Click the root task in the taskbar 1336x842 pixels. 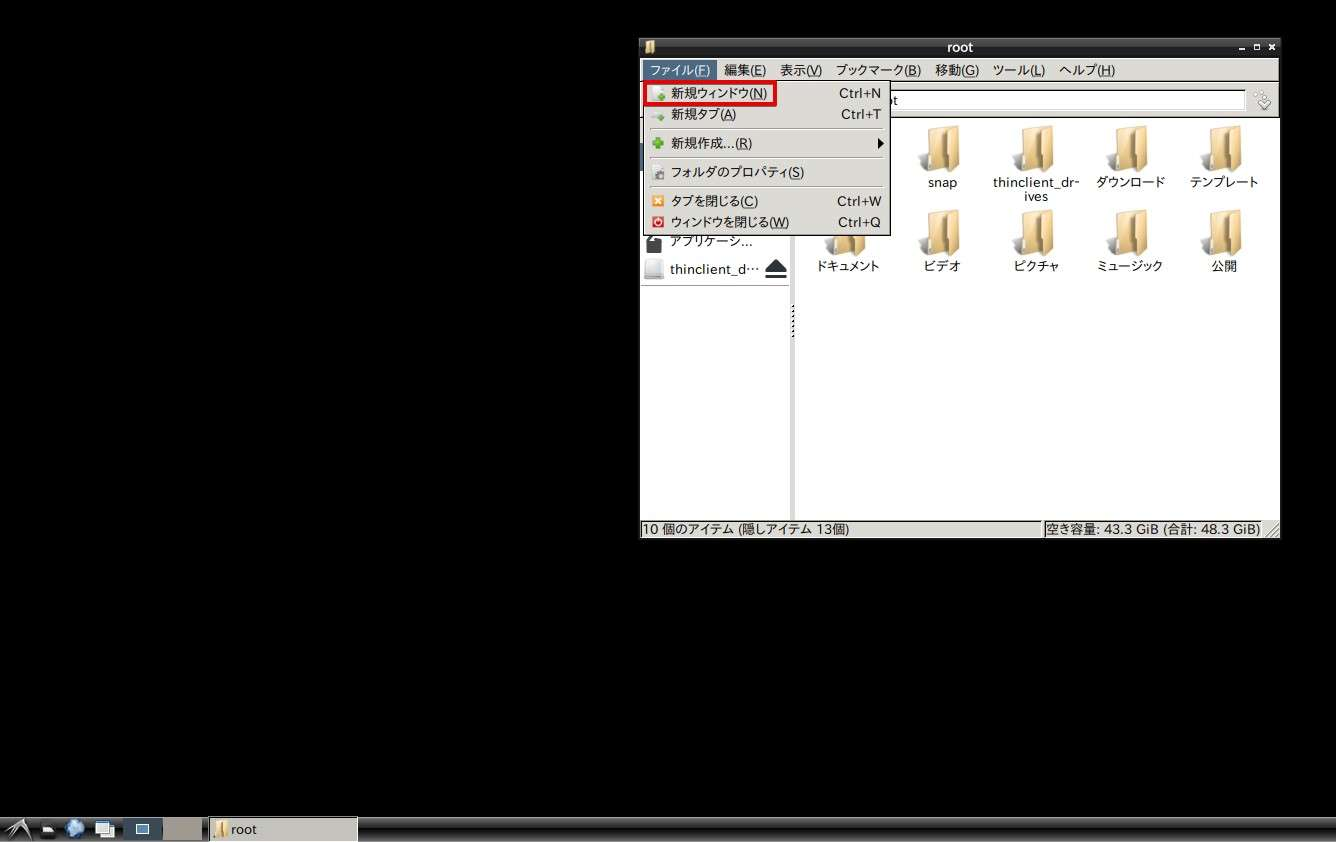(283, 829)
